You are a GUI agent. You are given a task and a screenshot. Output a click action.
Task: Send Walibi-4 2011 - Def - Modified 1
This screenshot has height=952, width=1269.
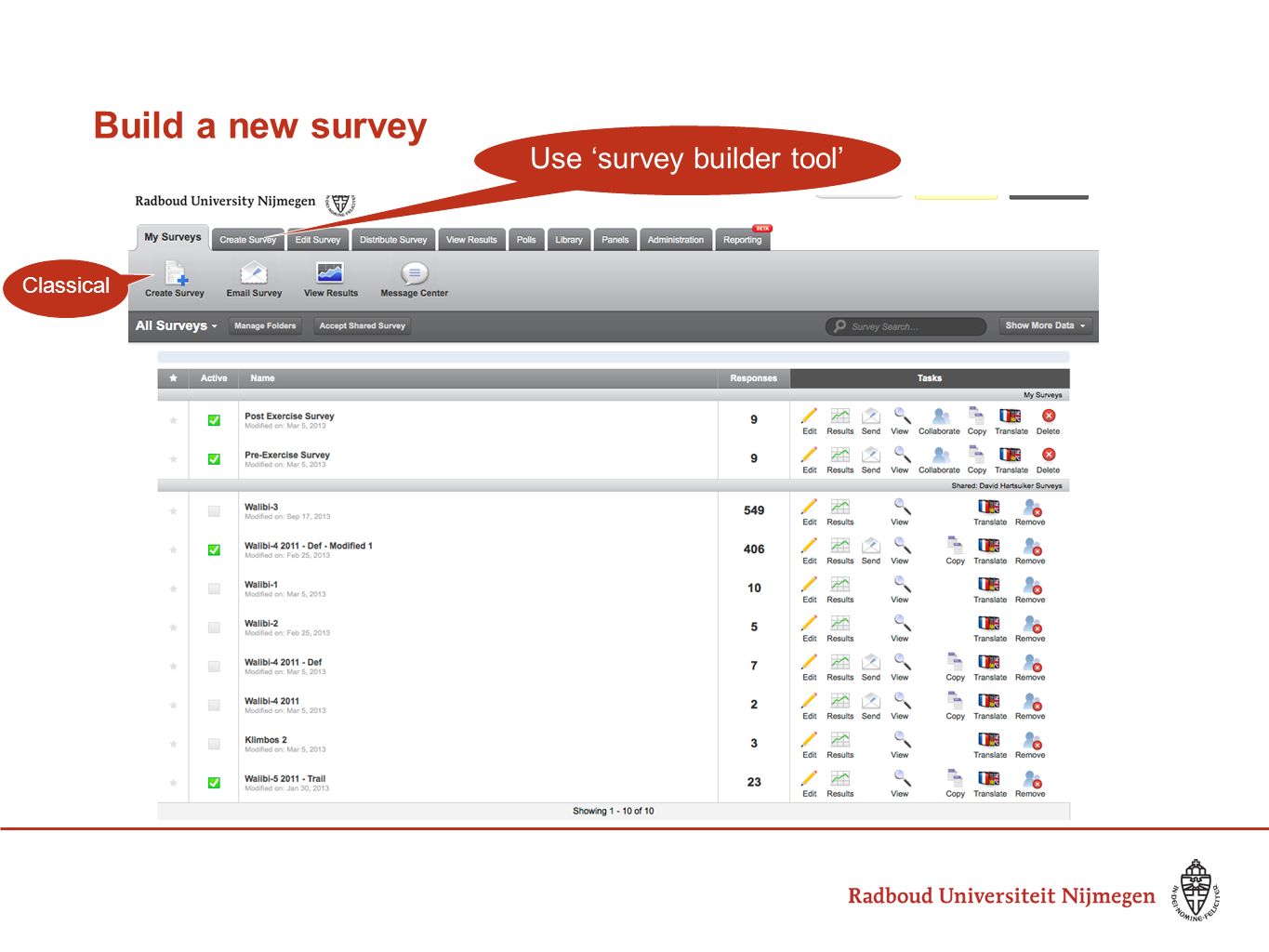(x=871, y=547)
